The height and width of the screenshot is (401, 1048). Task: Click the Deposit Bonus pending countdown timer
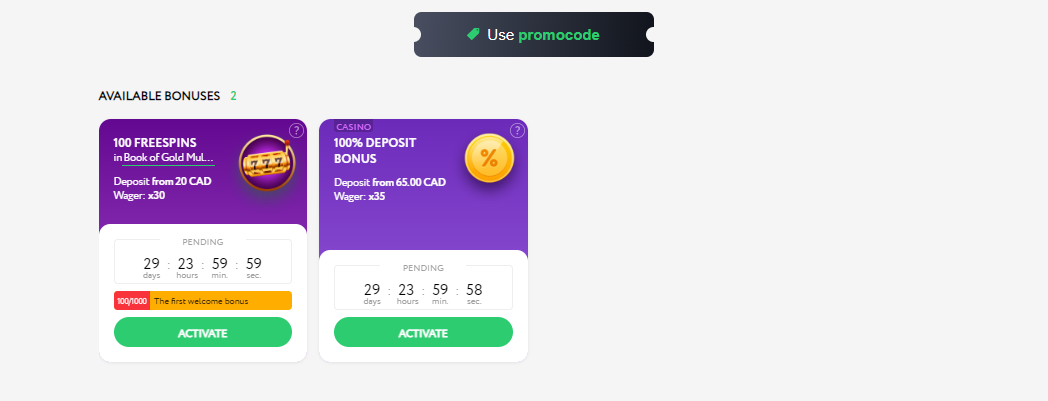coord(423,287)
